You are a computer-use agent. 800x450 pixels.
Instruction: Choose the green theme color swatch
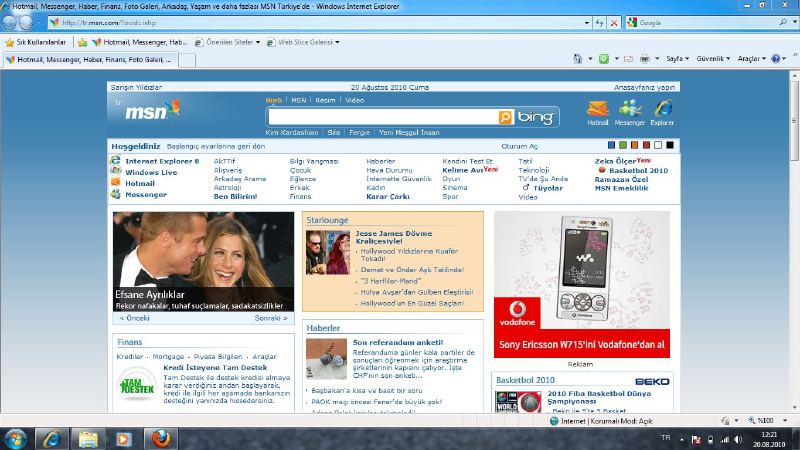623,145
